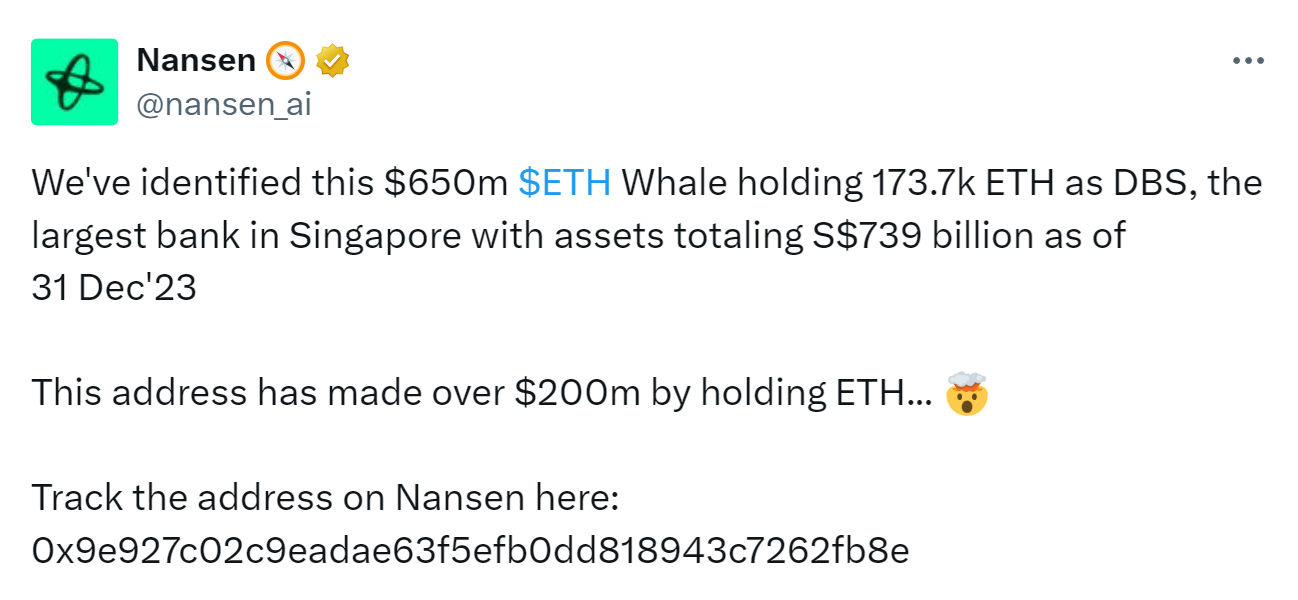Open the @nansen_ai handle
The width and height of the screenshot is (1298, 600).
tap(223, 104)
